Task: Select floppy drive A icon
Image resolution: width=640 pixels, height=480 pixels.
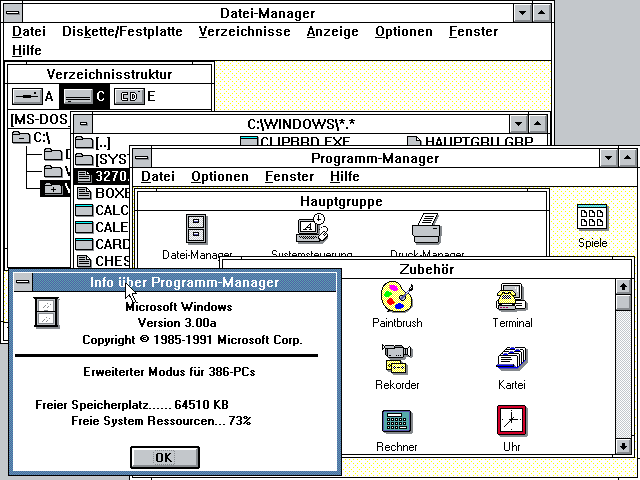Action: (27, 97)
